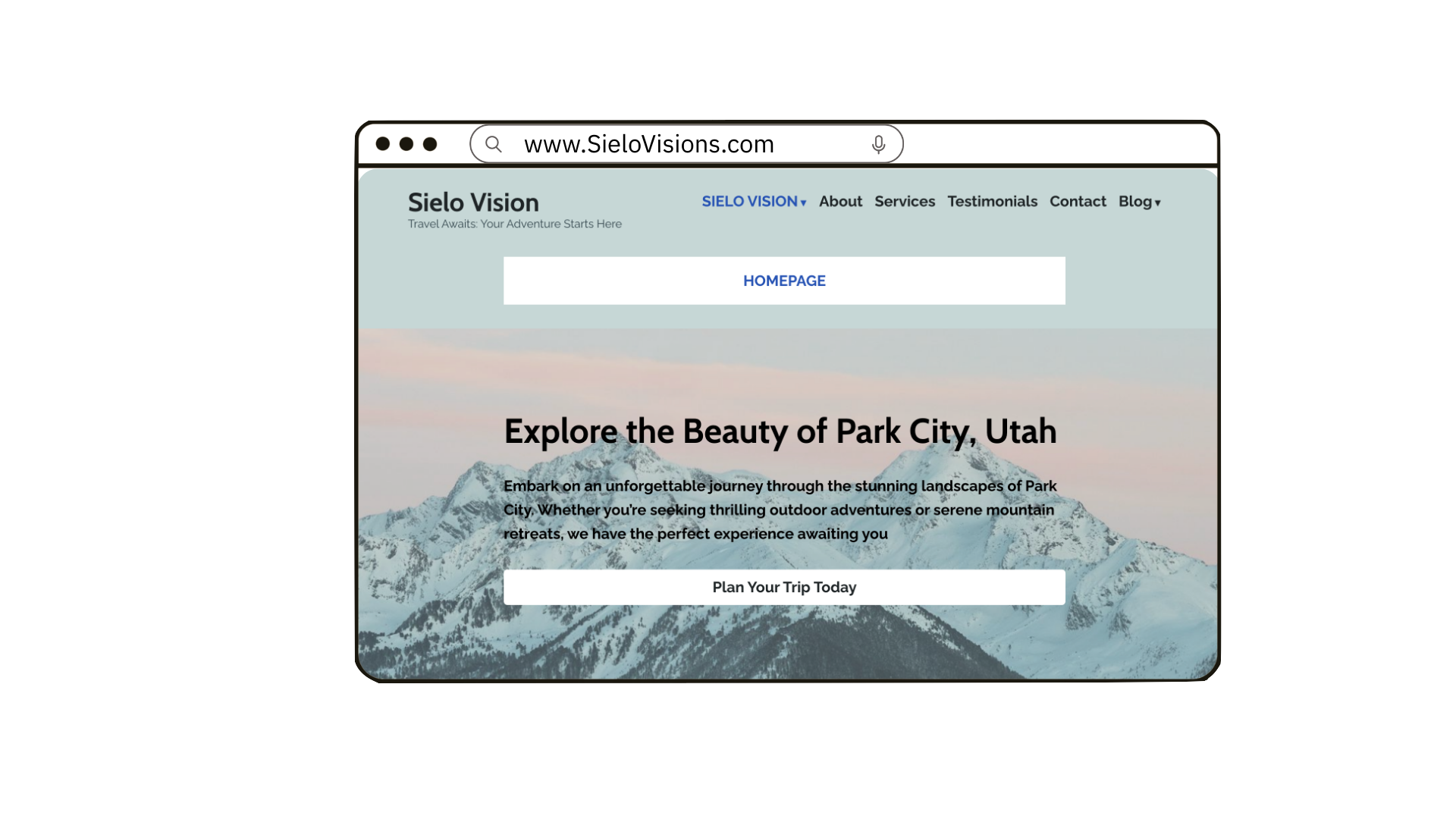Click the voice search microphone icon
Screen dimensions: 1456x819
(879, 143)
